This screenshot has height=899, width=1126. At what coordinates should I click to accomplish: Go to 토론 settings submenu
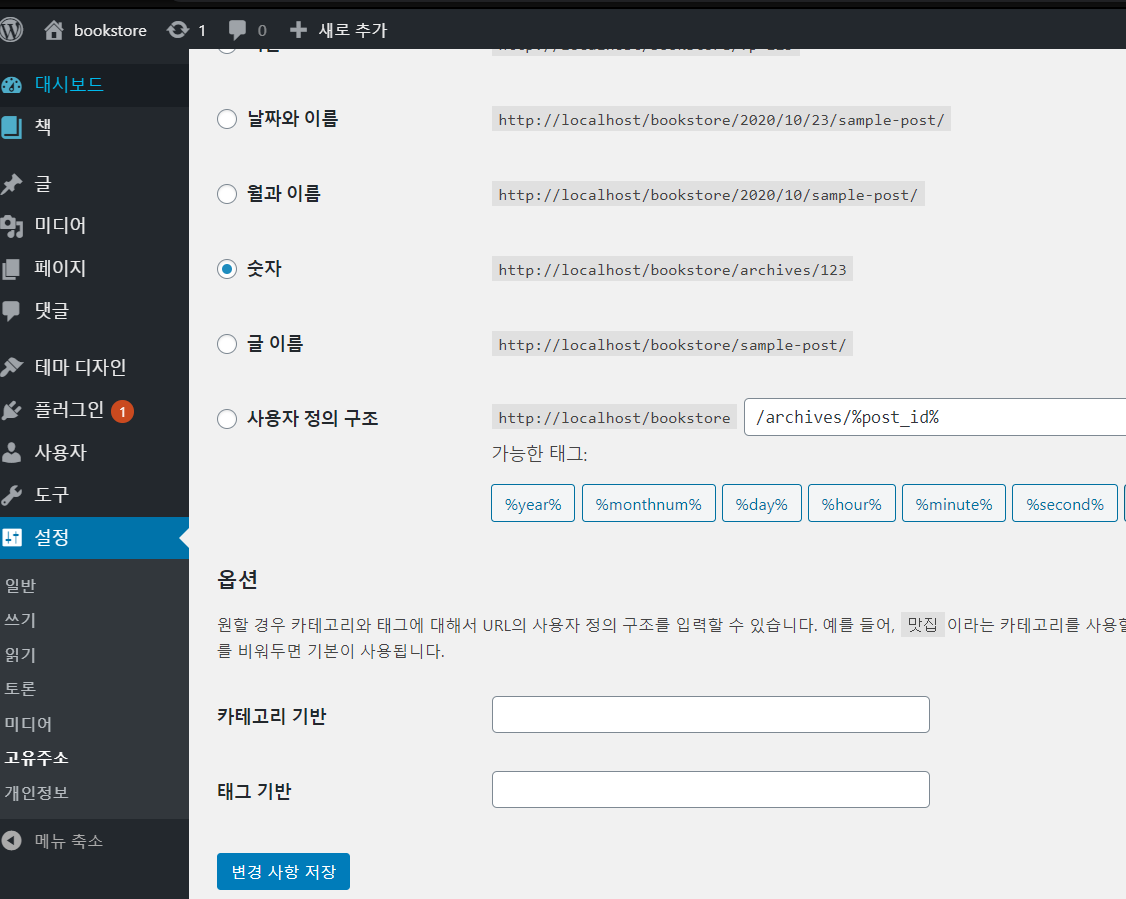(x=20, y=689)
